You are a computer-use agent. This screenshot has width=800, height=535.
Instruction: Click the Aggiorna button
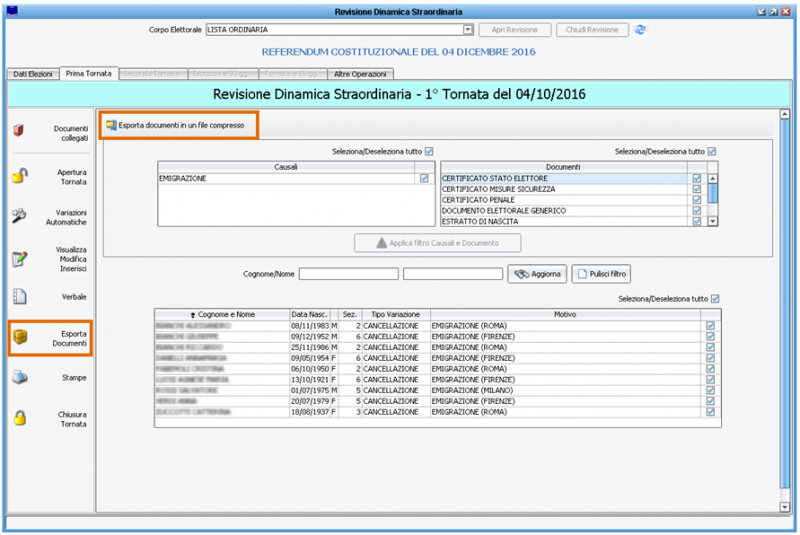[x=538, y=274]
